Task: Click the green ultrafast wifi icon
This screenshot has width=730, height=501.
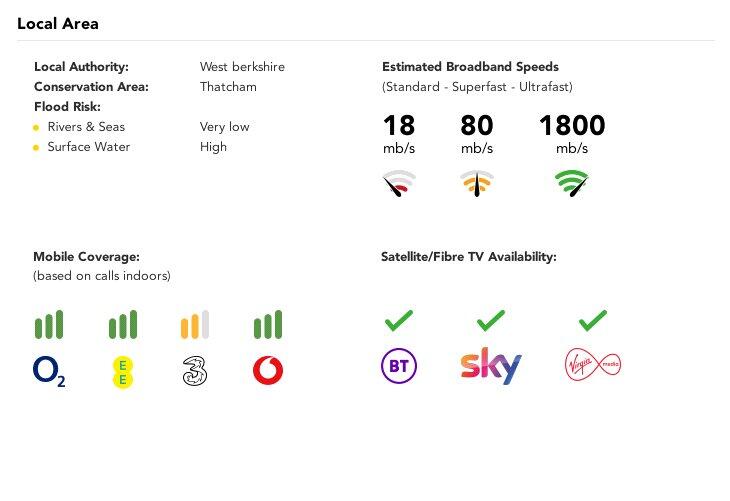Action: pos(572,183)
